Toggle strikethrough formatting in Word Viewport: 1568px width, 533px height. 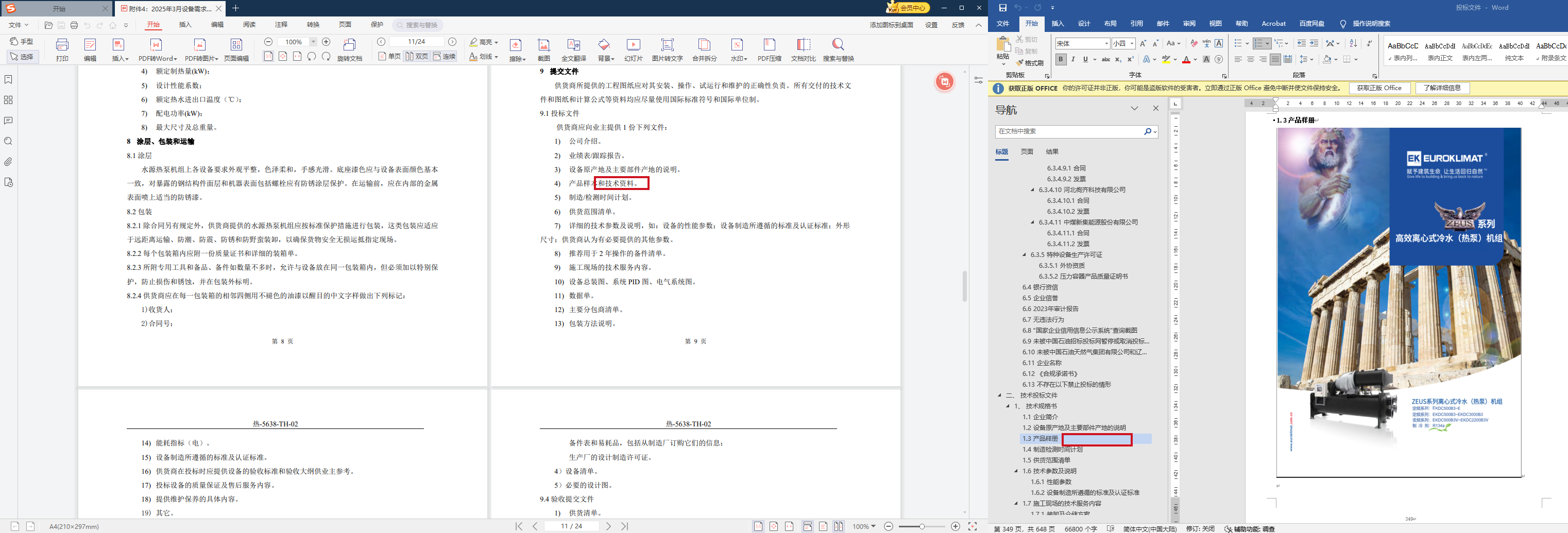[x=1106, y=60]
